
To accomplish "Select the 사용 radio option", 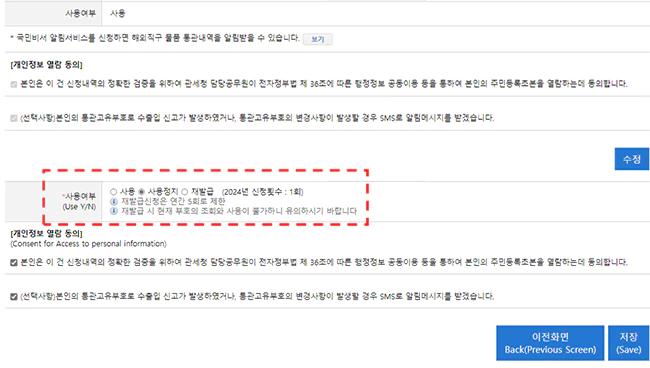I will tap(113, 192).
